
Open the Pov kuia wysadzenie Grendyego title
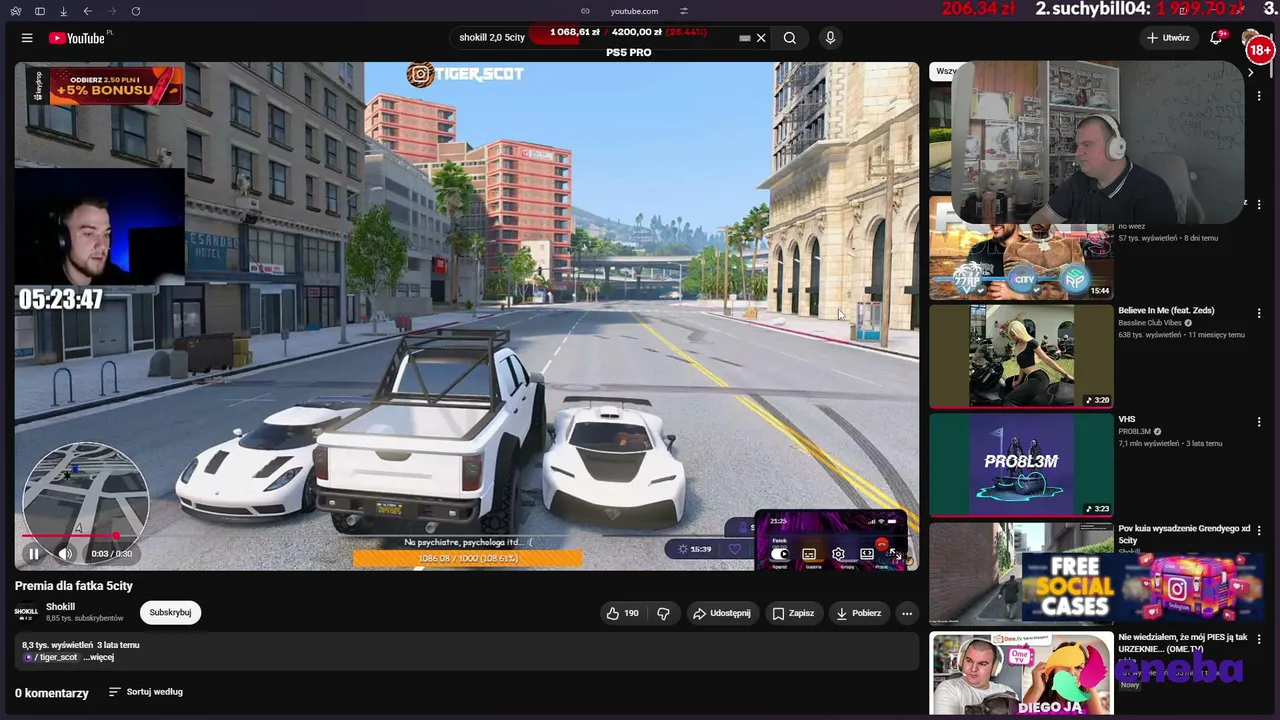pos(1184,534)
